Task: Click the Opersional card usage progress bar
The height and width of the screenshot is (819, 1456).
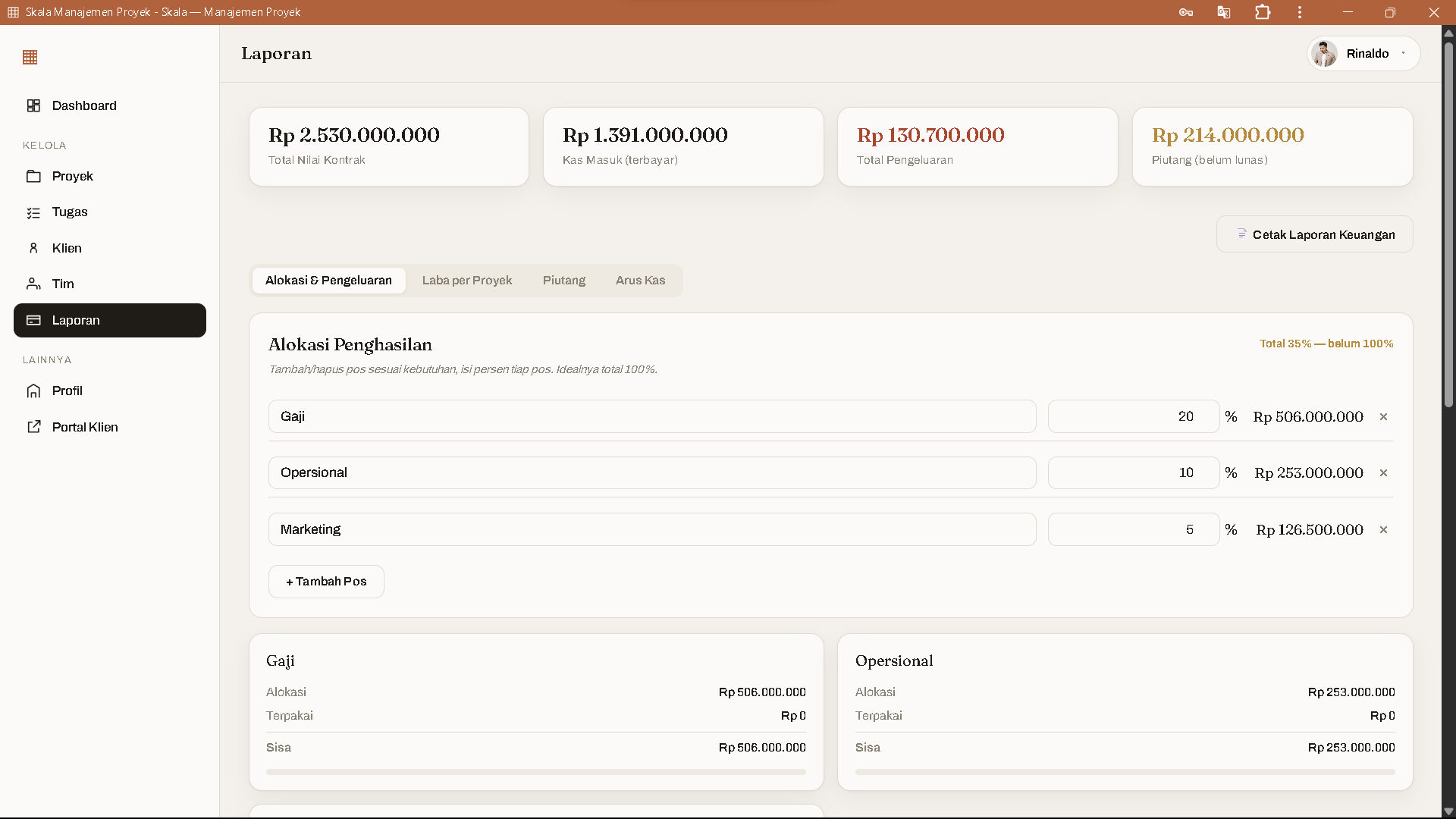Action: (1125, 772)
